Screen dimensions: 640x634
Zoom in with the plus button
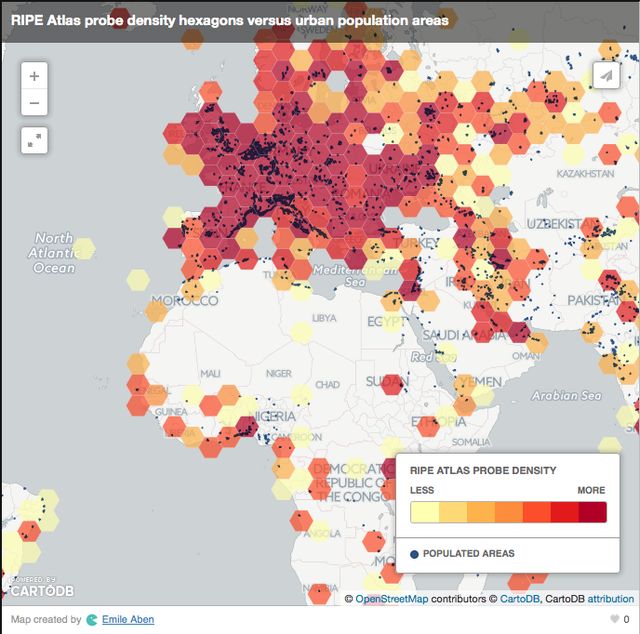(34, 76)
